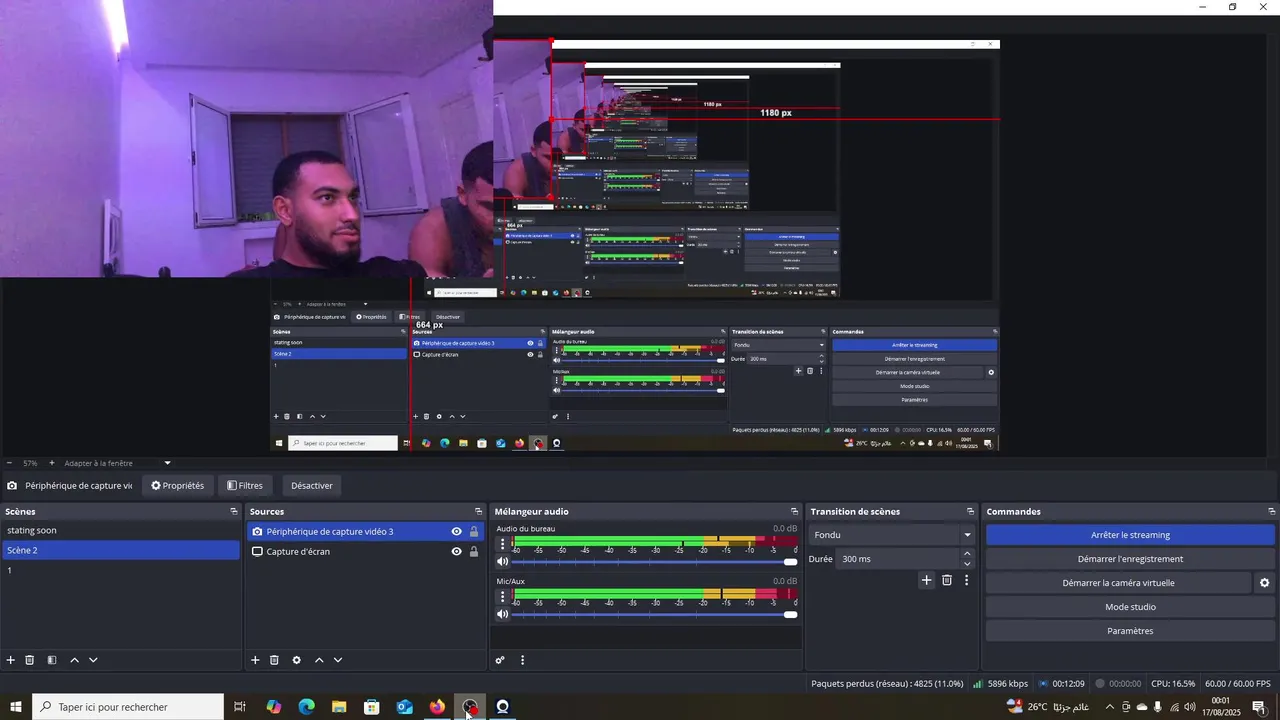Open Firefox from the taskbar
Viewport: 1280px width, 720px height.
pos(437,707)
